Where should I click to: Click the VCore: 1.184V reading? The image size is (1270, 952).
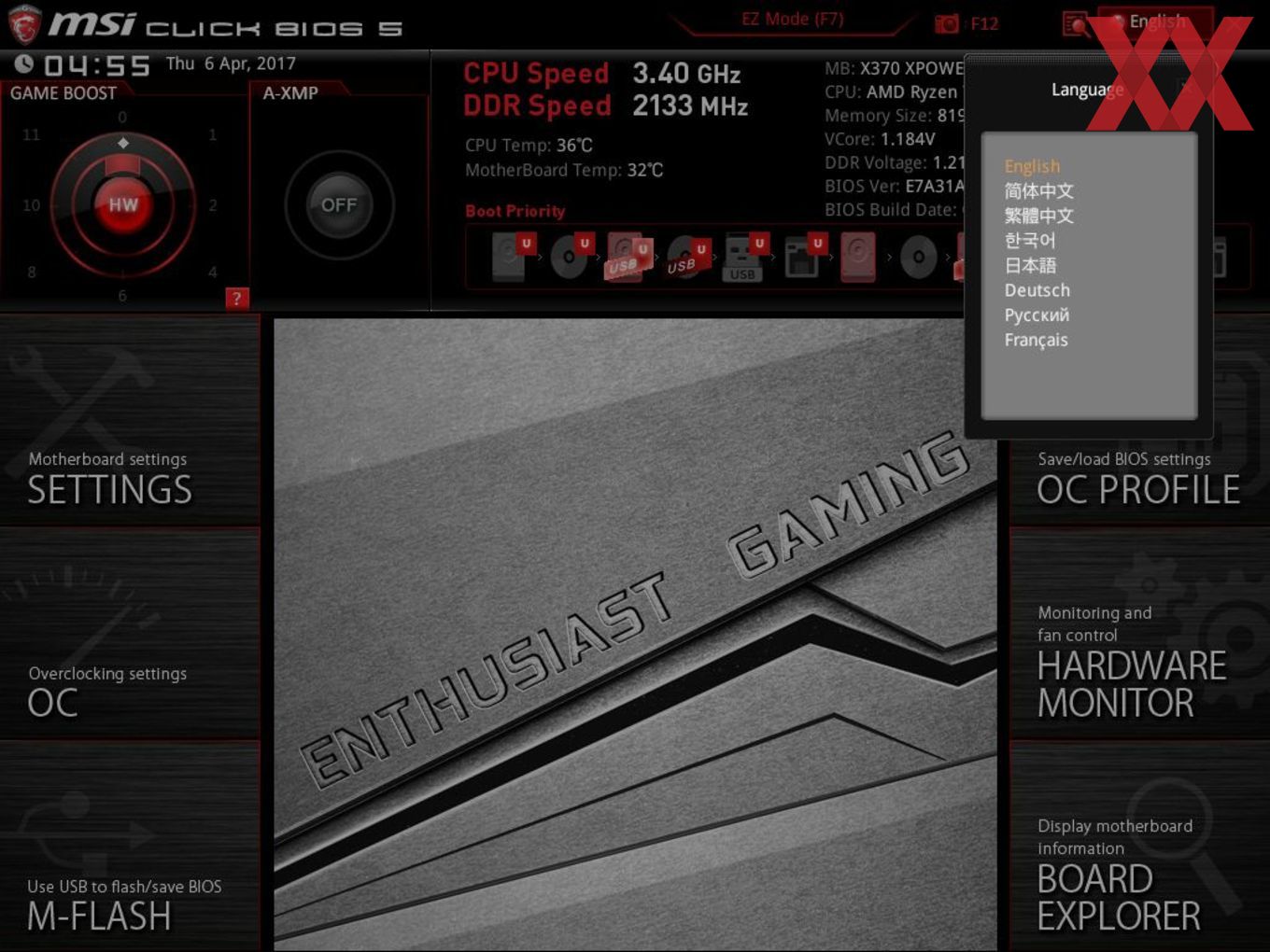point(880,139)
